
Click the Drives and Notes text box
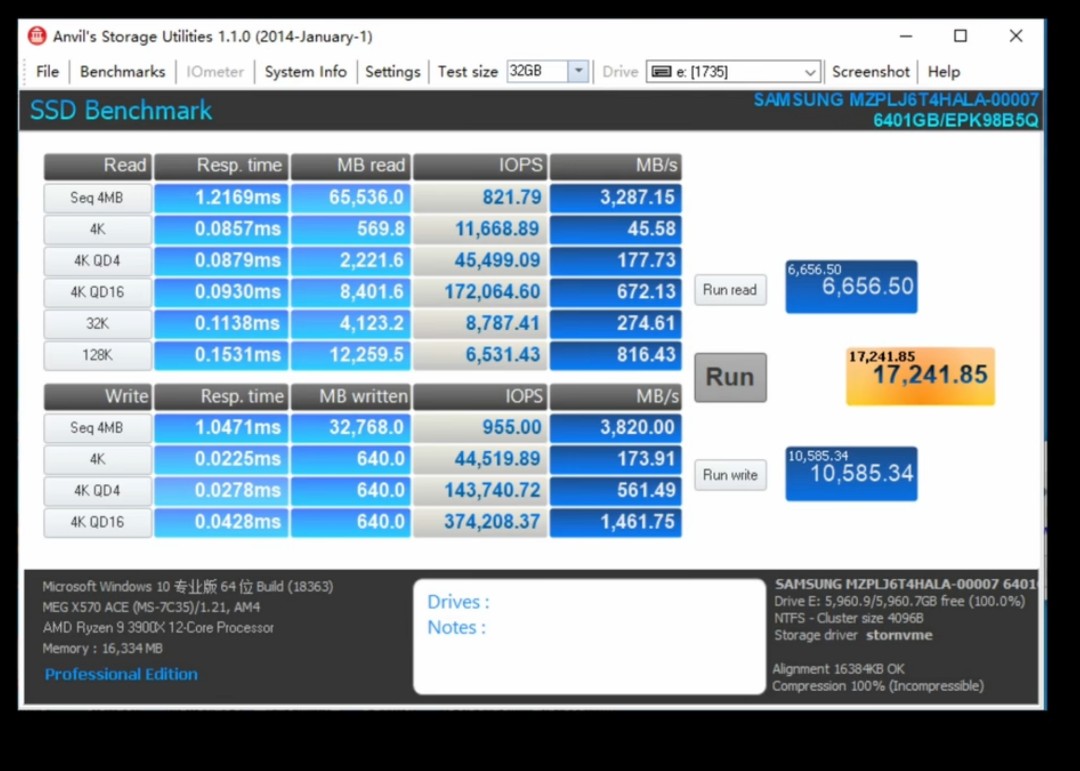[589, 636]
